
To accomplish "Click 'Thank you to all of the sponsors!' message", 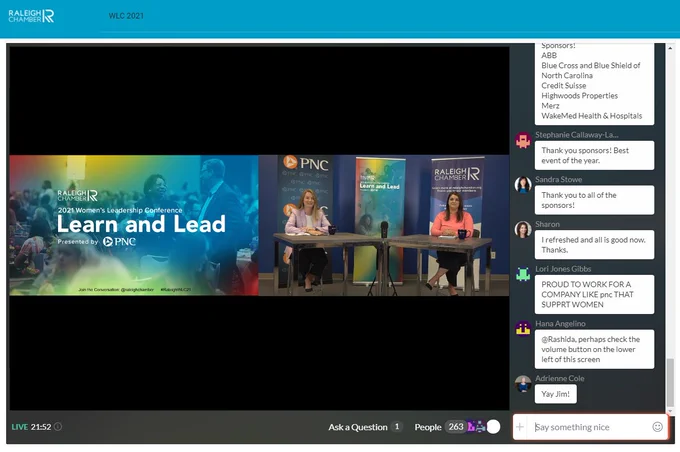I will pyautogui.click(x=594, y=200).
